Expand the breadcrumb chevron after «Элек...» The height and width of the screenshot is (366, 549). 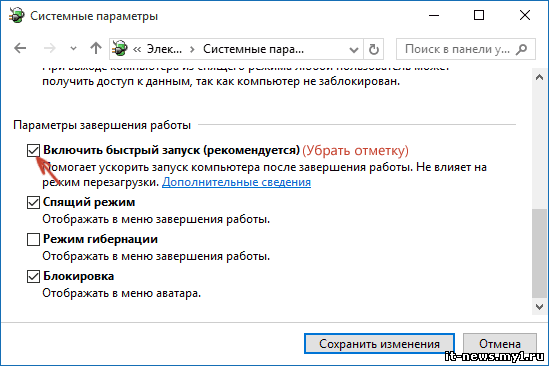tap(192, 49)
